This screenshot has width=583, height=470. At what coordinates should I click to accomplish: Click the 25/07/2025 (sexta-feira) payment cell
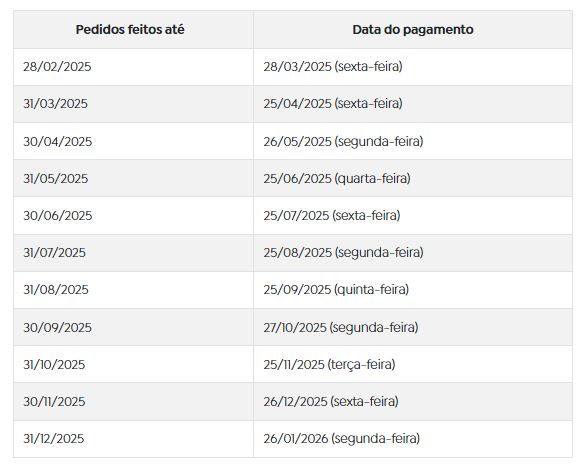[x=413, y=216]
